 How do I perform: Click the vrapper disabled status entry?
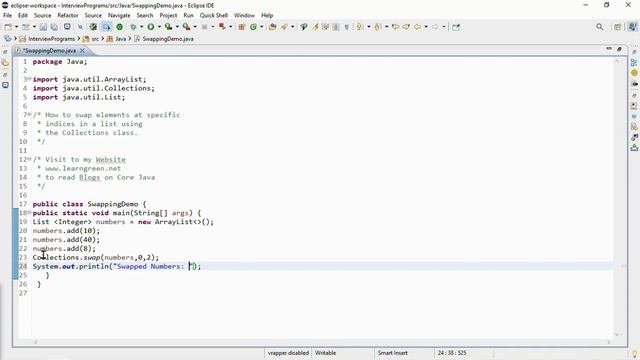click(x=288, y=353)
